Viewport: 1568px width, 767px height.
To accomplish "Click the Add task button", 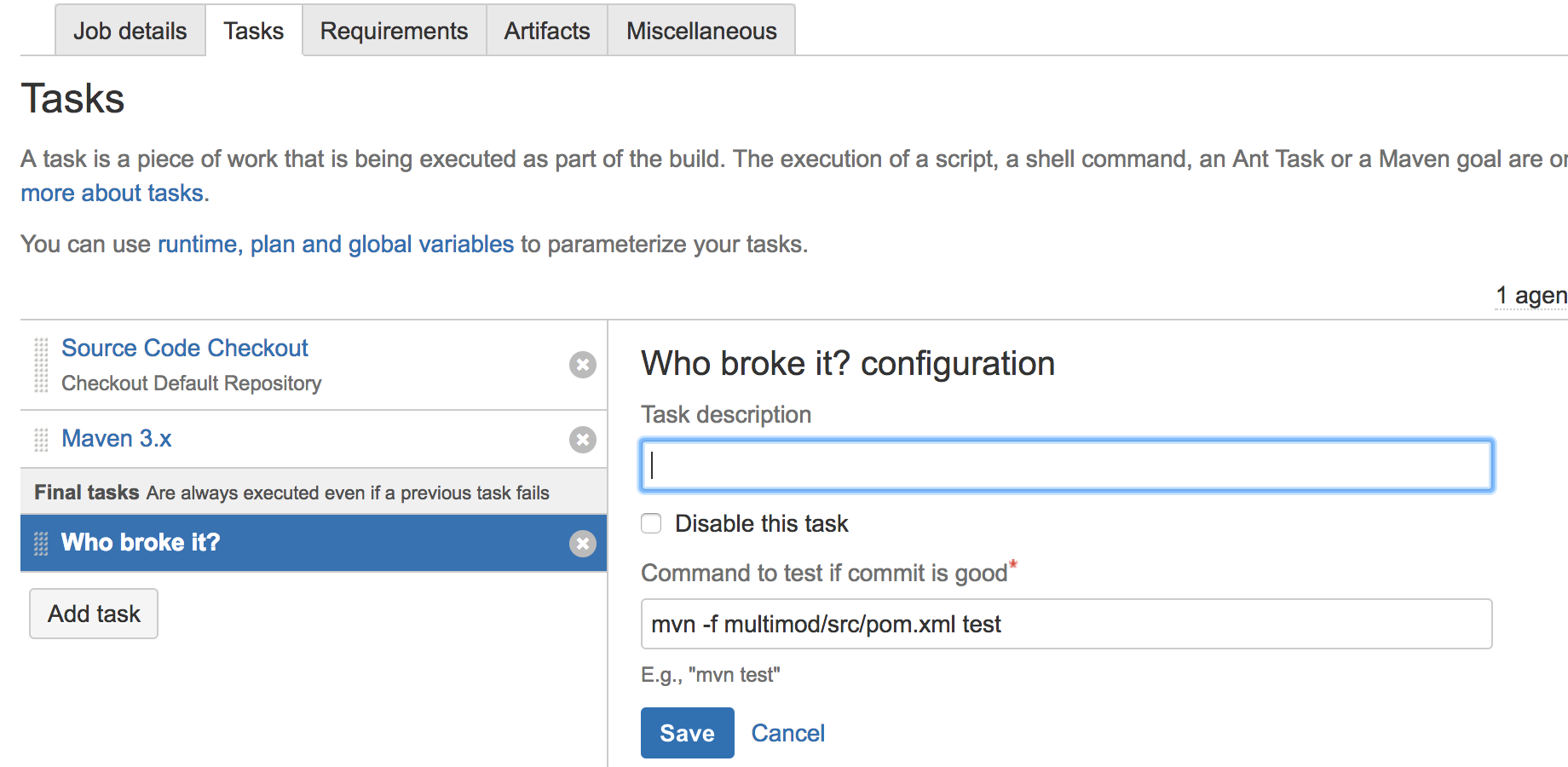I will (93, 614).
